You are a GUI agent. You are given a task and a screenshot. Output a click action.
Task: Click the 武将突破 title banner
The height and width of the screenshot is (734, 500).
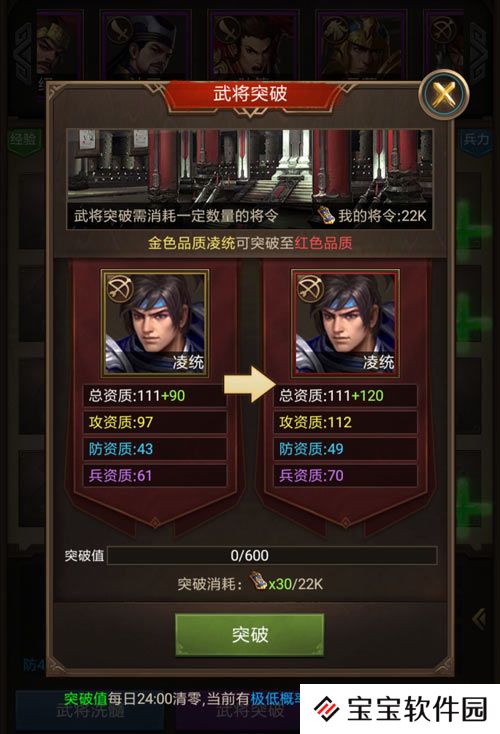[250, 94]
